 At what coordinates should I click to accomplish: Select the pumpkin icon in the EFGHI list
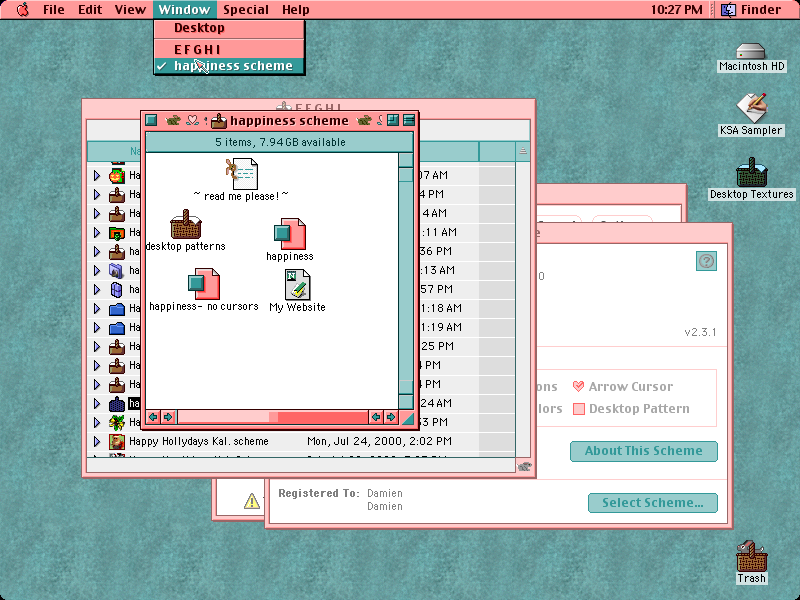click(x=117, y=176)
